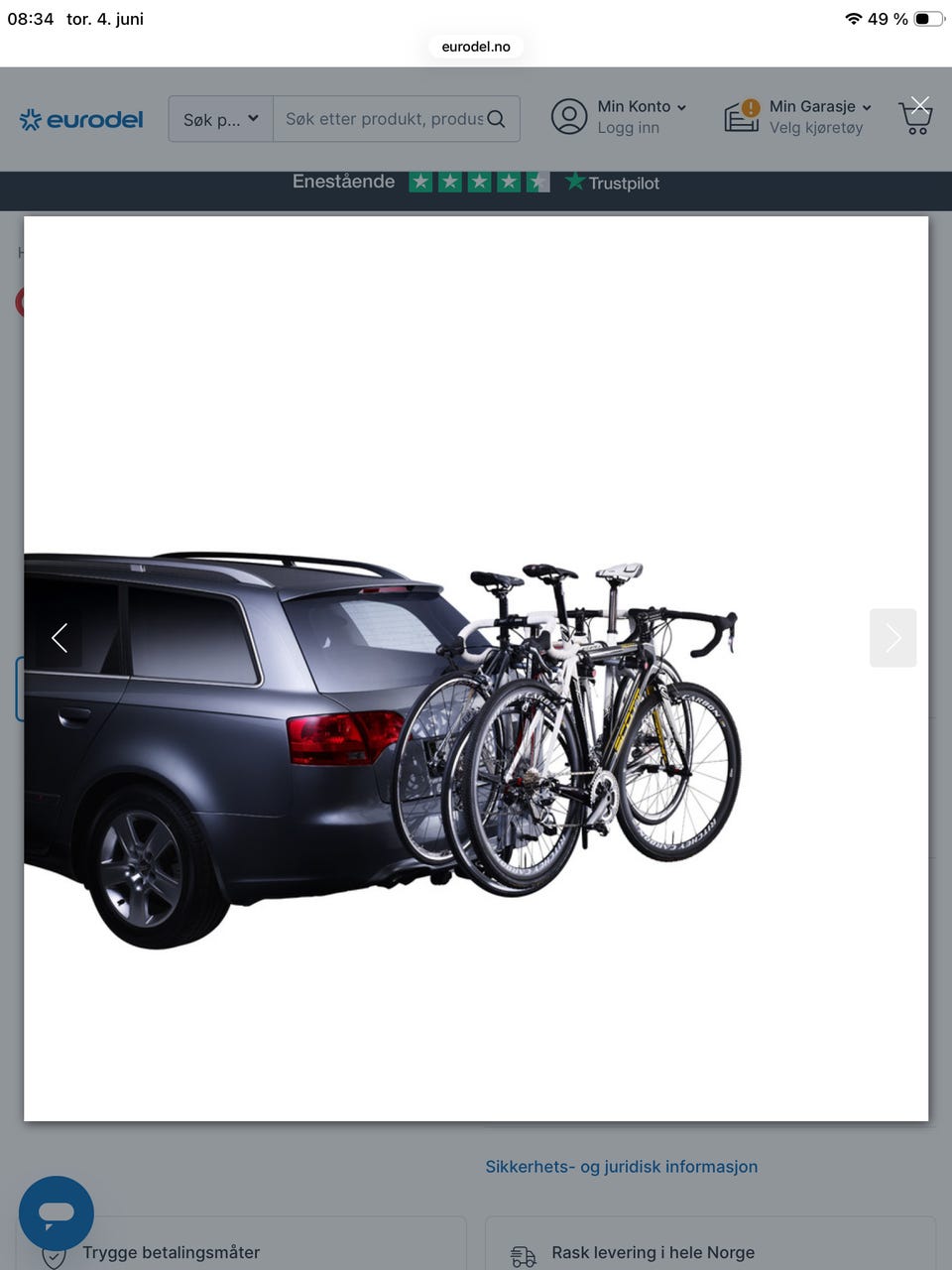Click the Eurodel logo
952x1270 pixels.
tap(81, 120)
